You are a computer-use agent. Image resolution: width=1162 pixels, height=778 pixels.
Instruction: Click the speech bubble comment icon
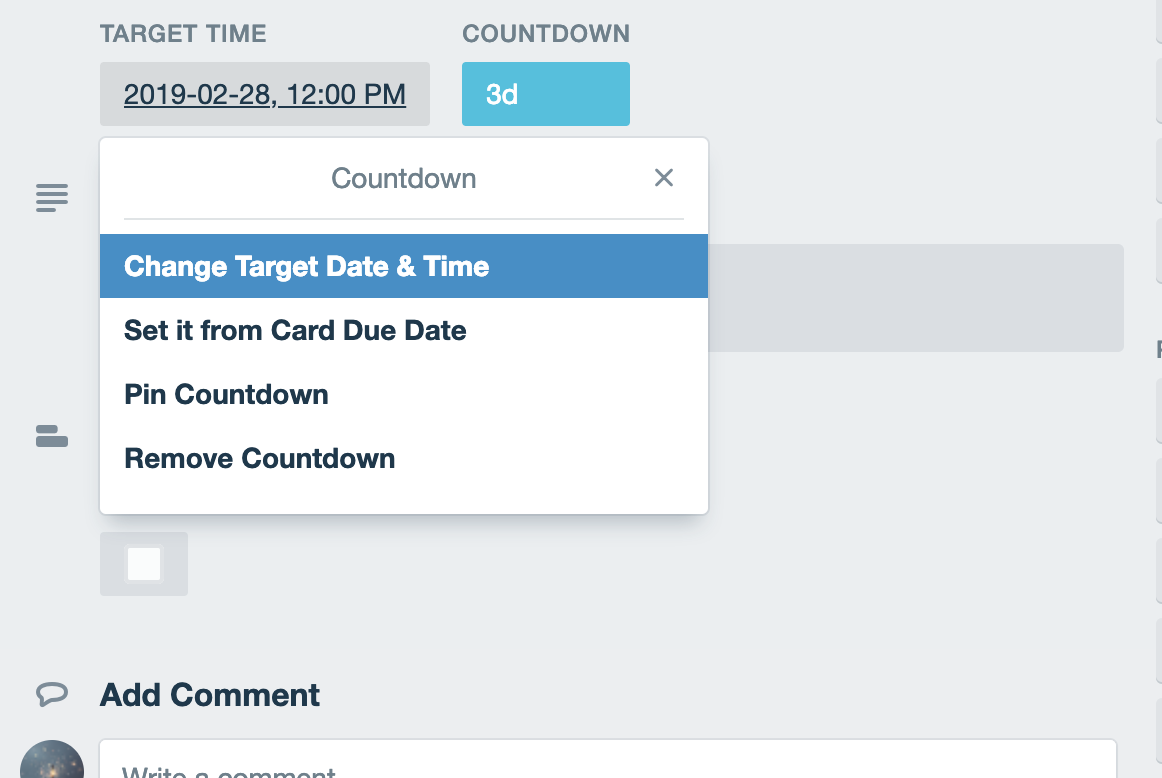(52, 694)
